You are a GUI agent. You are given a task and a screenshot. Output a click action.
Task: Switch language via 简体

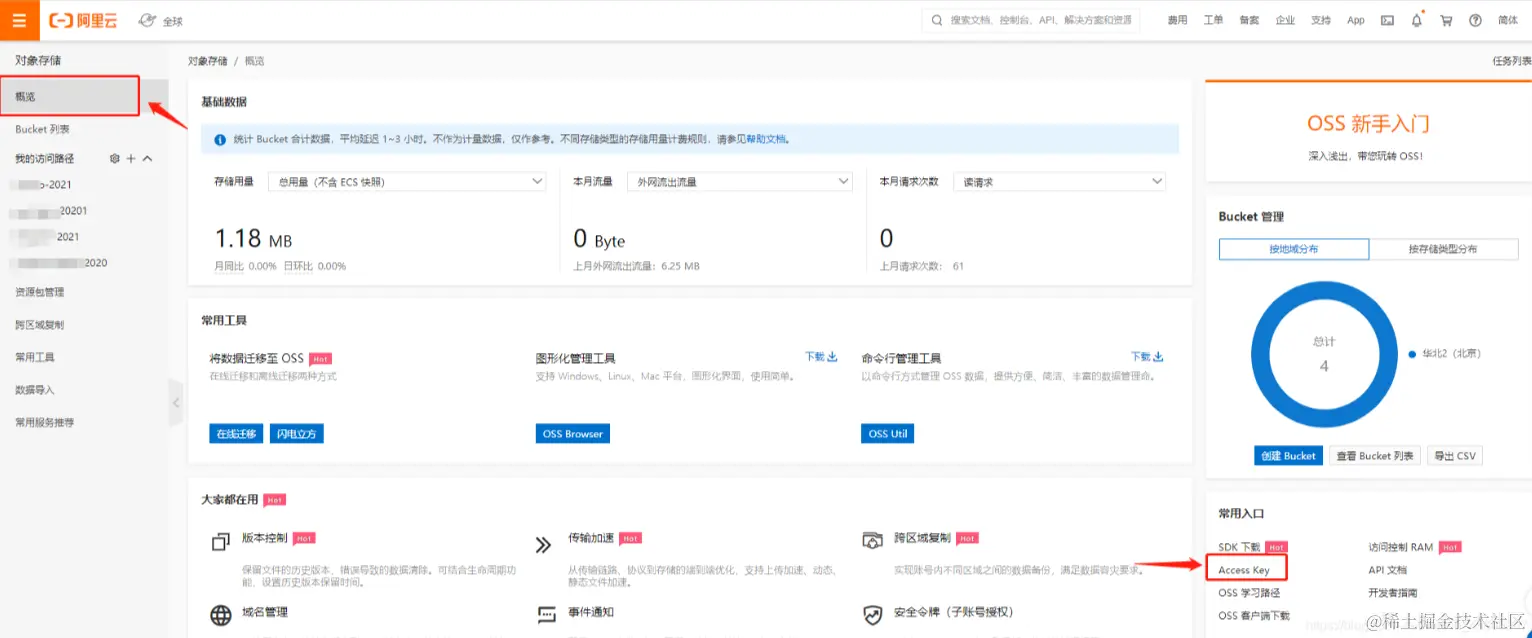(1507, 20)
